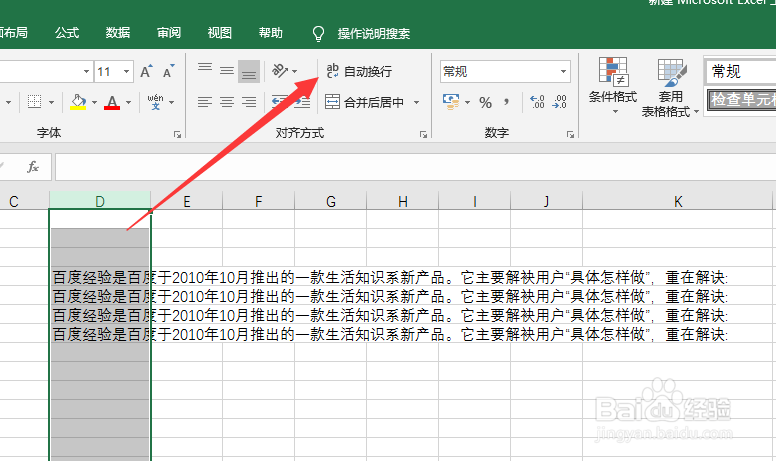776x461 pixels.
Task: Expand the font name dropdown arrow
Action: [87, 72]
